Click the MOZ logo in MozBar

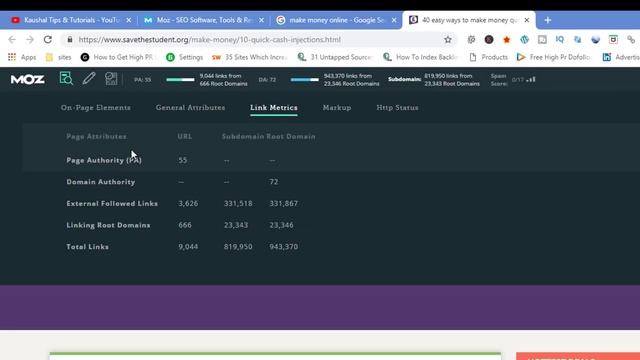click(x=27, y=79)
